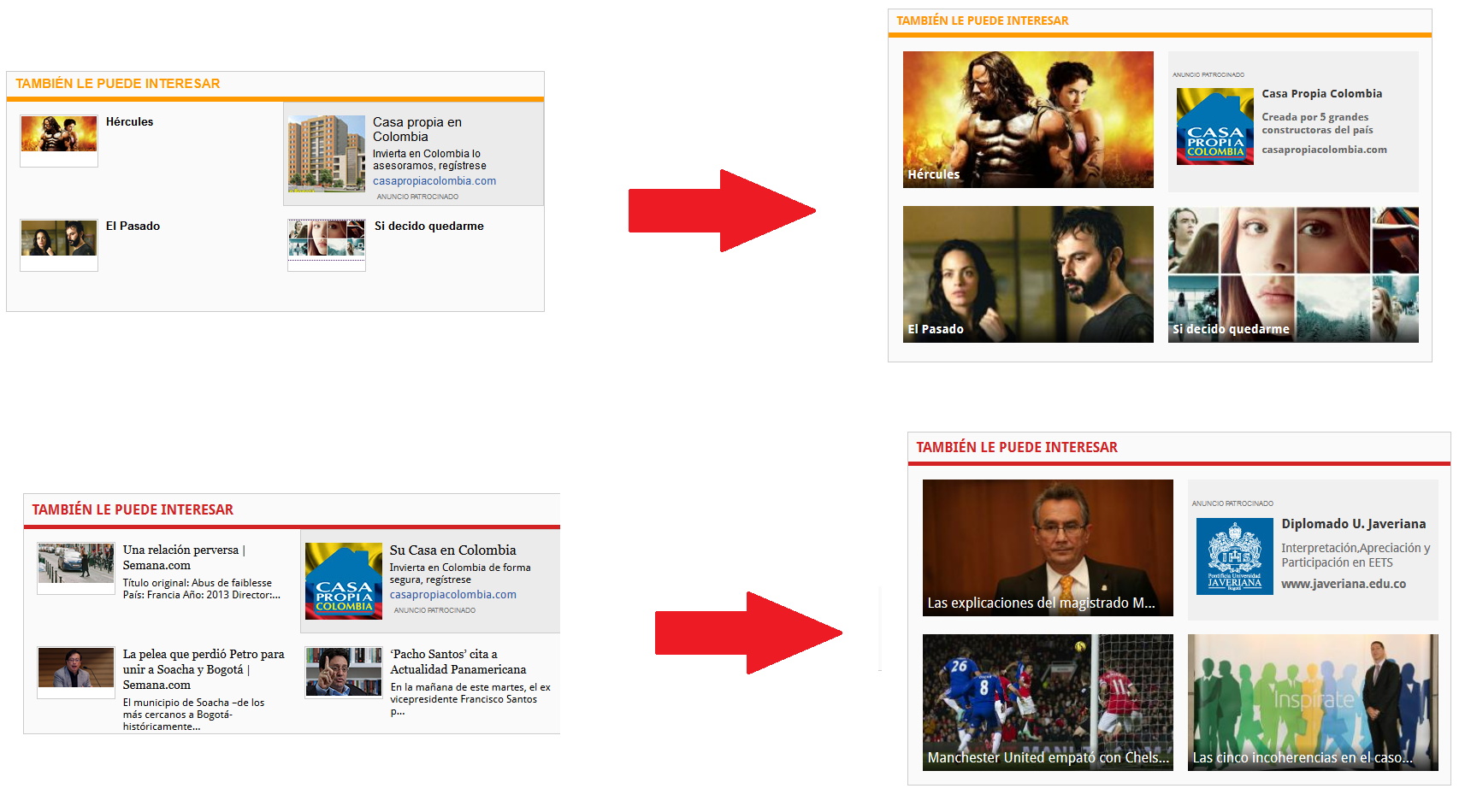This screenshot has width=1471, height=812.
Task: Click the apartment building ad thumbnail
Action: coord(327,154)
